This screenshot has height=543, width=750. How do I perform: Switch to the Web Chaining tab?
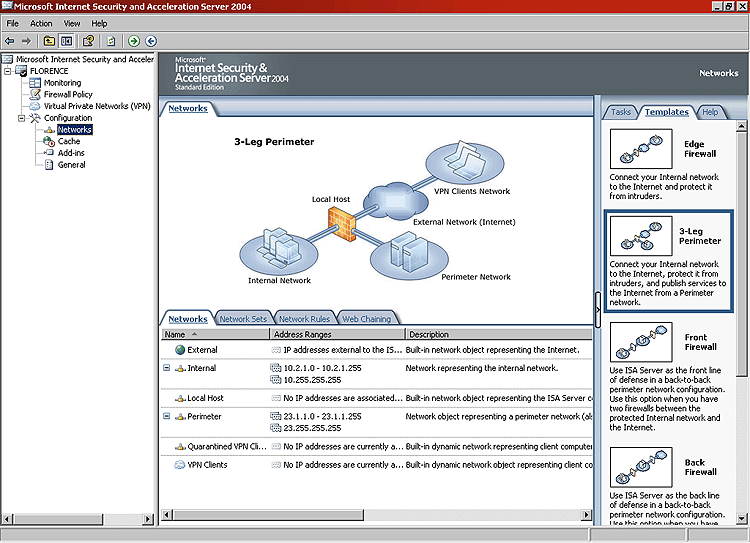pyautogui.click(x=366, y=319)
